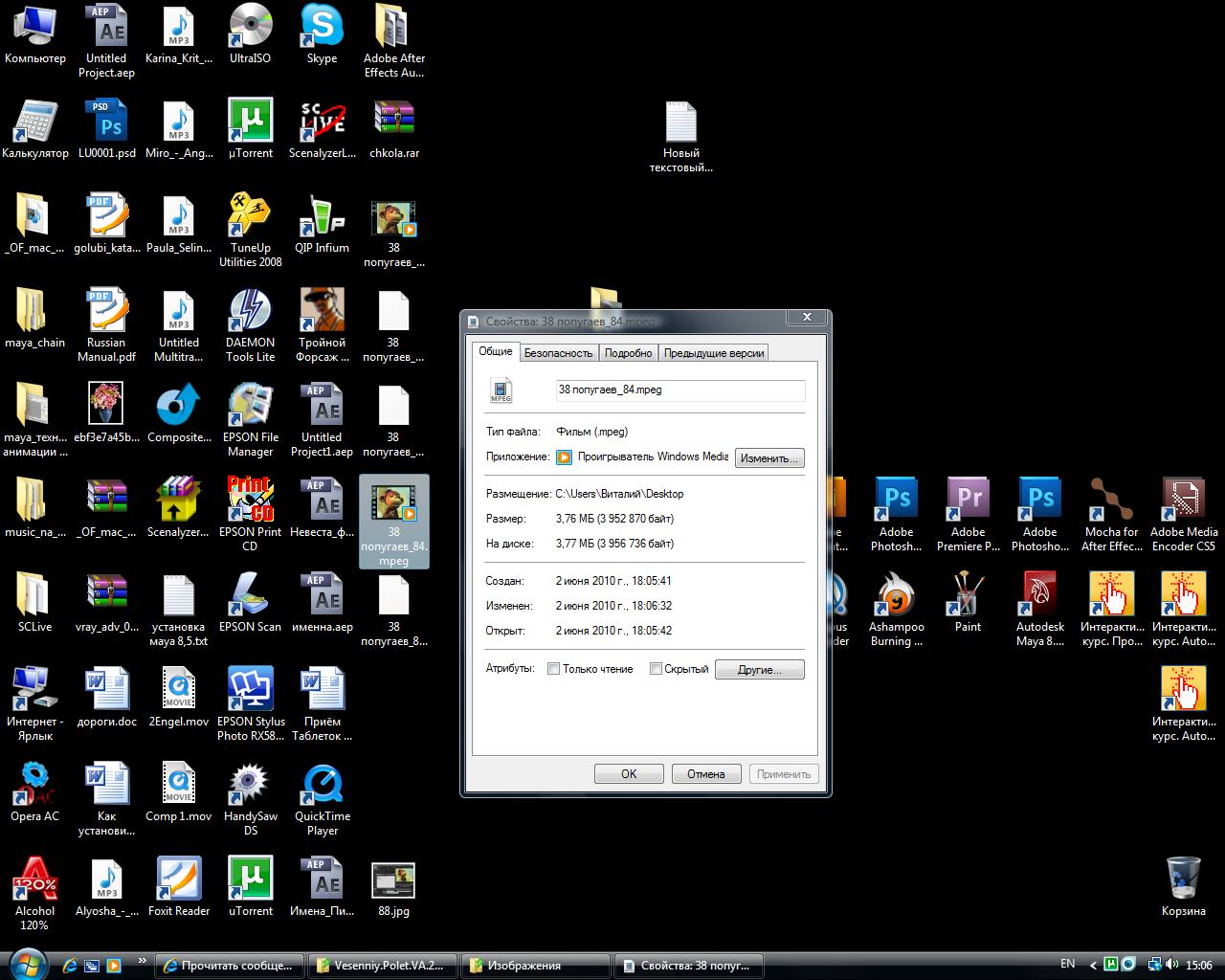Click the Internet Explorer Quick Launch icon
This screenshot has width=1225, height=980.
[x=71, y=965]
